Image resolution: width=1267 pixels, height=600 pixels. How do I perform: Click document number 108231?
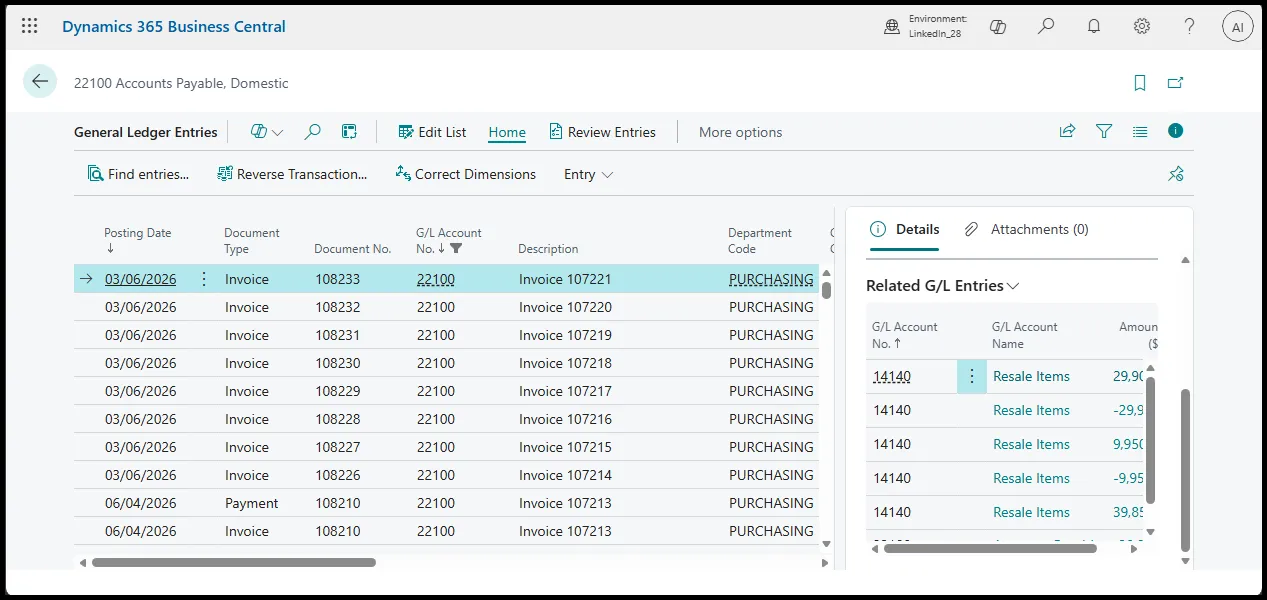click(x=337, y=335)
